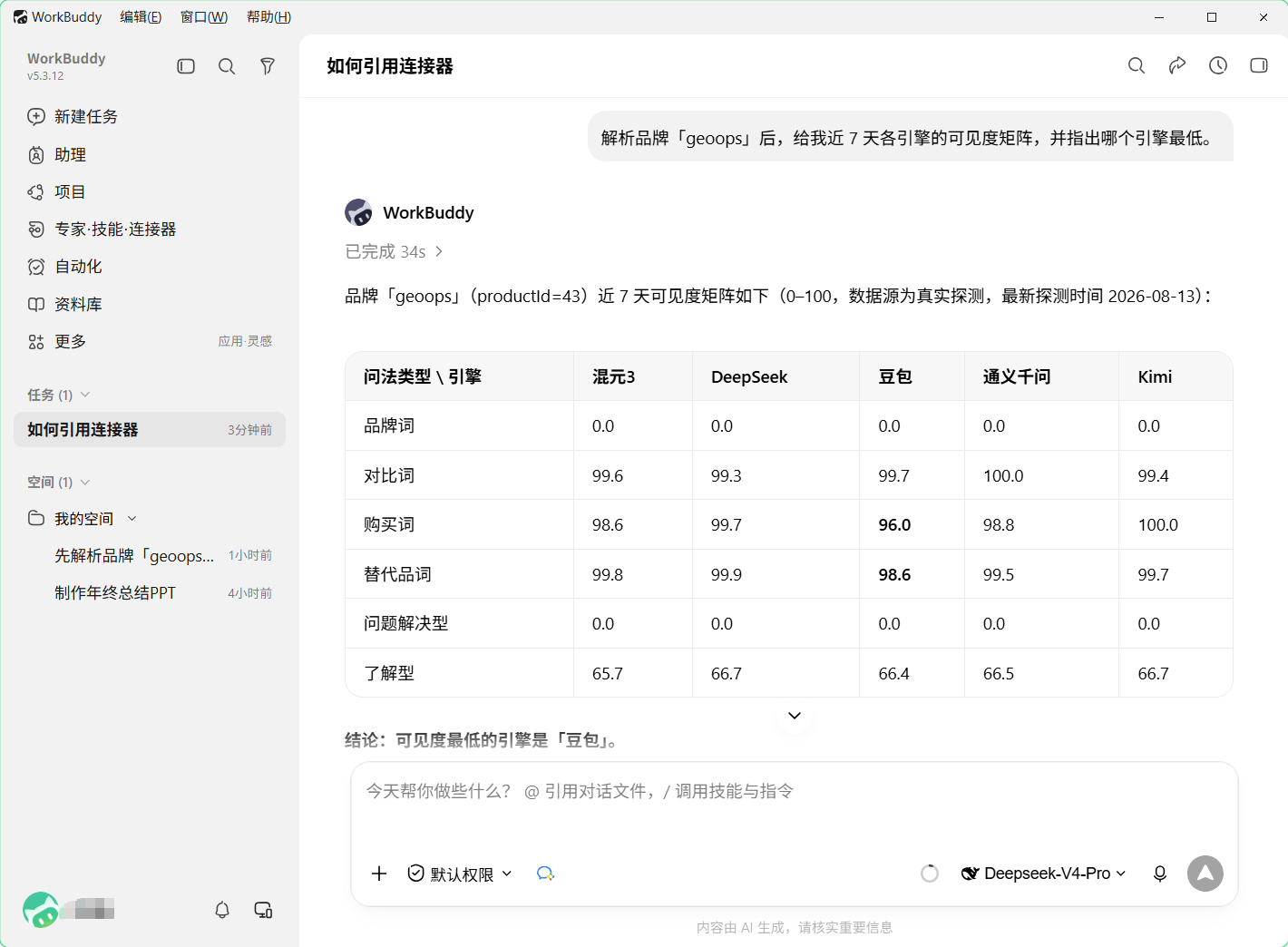Select the 问题解决型 row label
Image resolution: width=1288 pixels, height=947 pixels.
406,623
